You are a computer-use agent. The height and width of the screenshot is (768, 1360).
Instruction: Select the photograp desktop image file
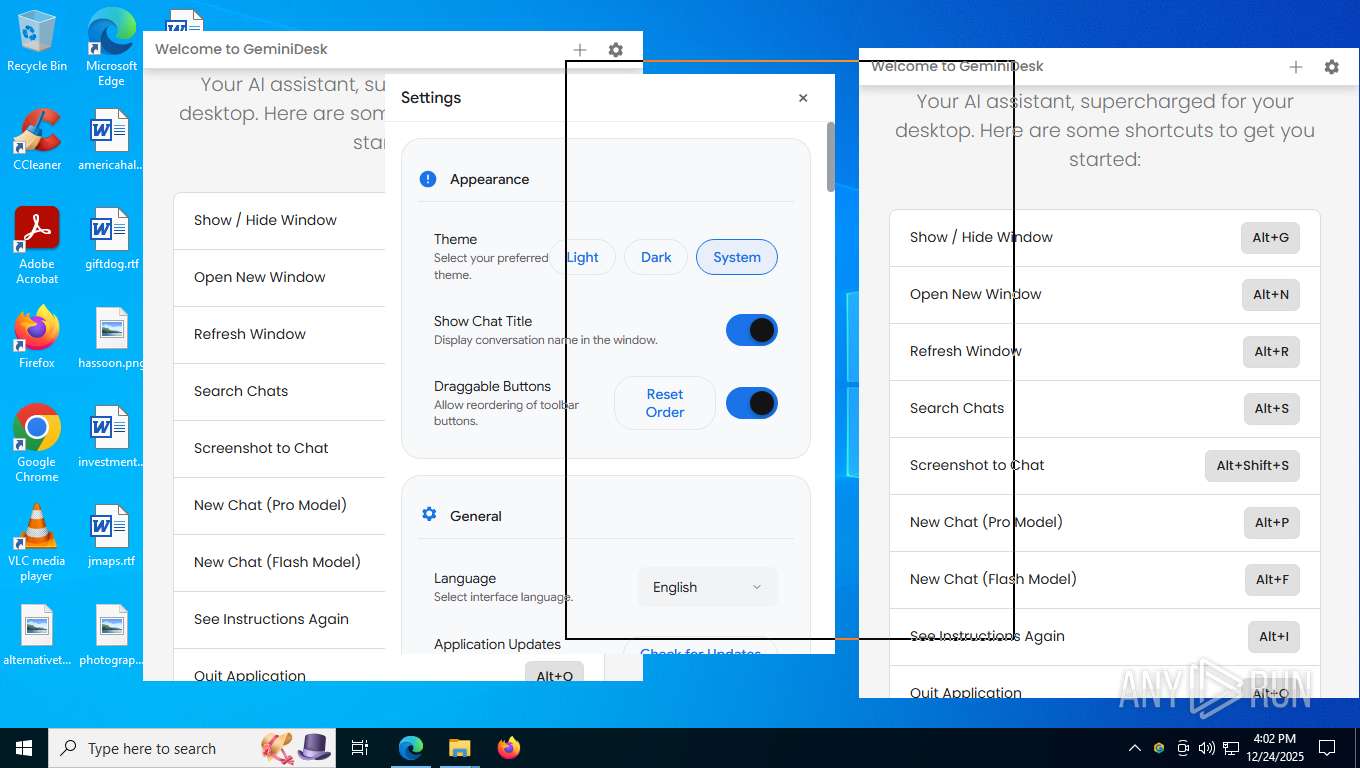pos(111,635)
